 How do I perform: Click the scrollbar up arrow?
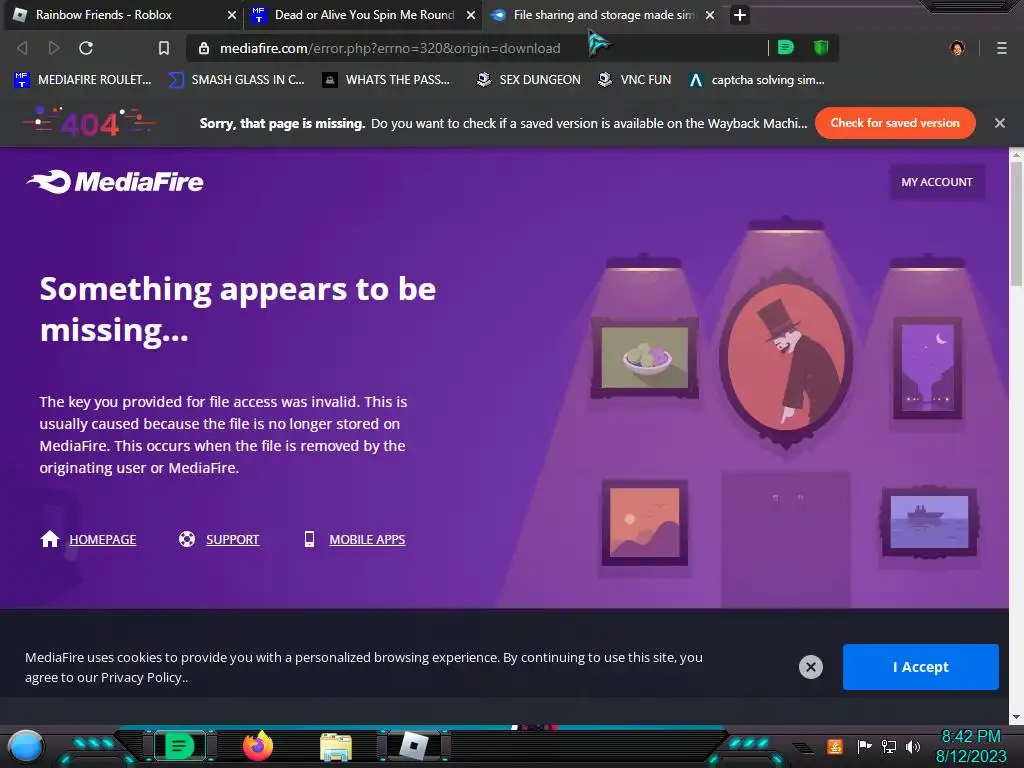tap(1016, 155)
